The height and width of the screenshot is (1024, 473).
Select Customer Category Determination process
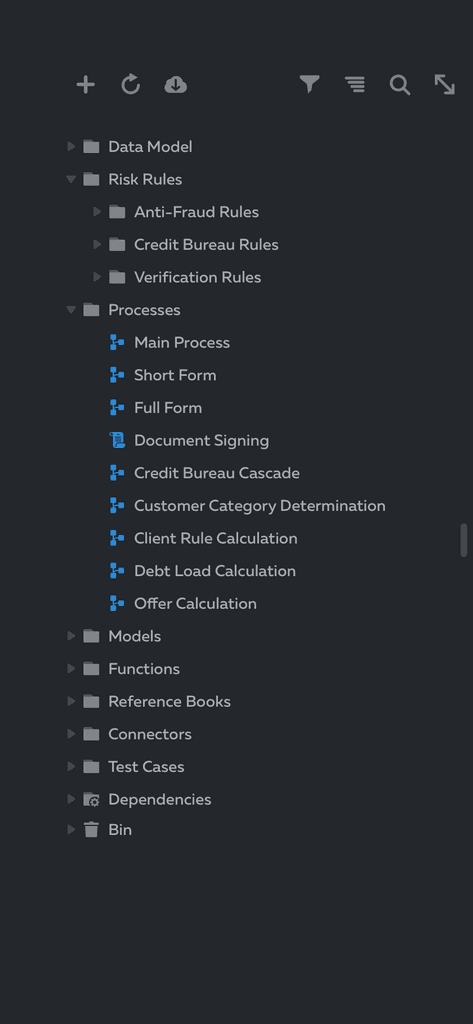pyautogui.click(x=259, y=505)
